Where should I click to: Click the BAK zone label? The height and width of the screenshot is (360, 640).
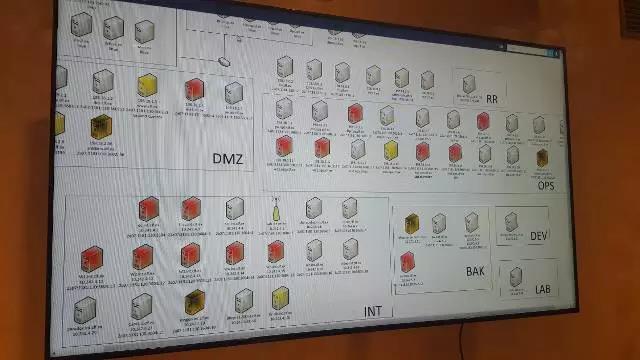[x=475, y=271]
